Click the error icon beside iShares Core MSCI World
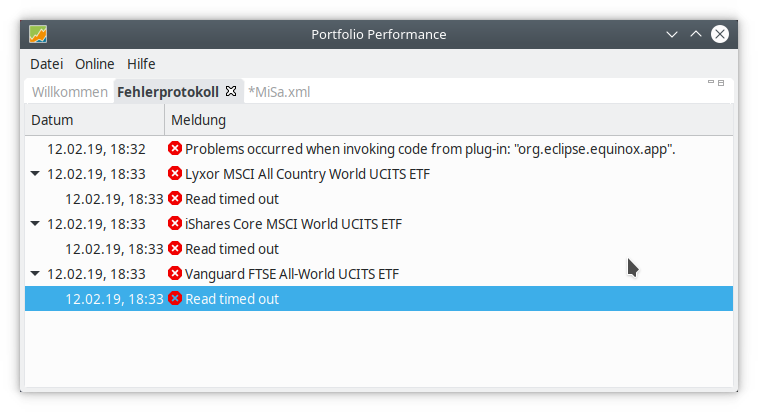The width and height of the screenshot is (758, 412). tap(175, 224)
